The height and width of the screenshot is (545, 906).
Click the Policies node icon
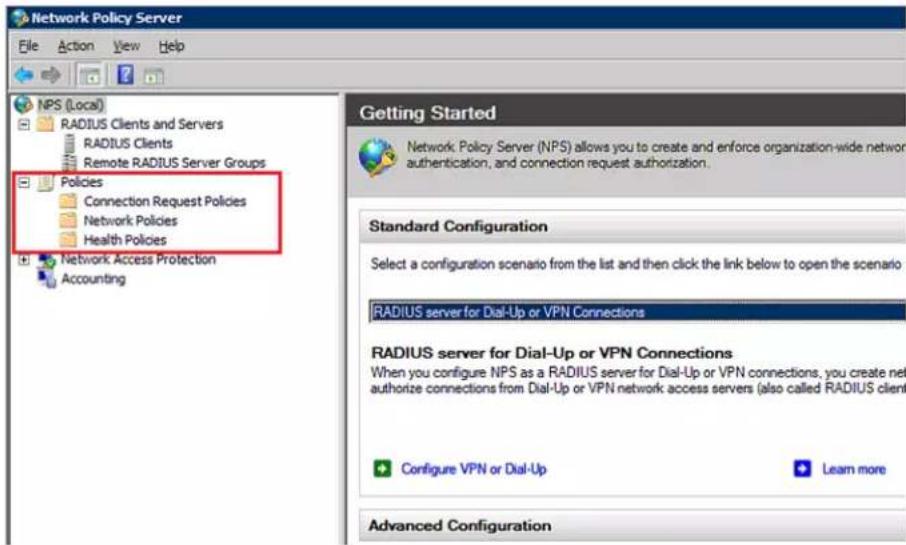tap(45, 183)
